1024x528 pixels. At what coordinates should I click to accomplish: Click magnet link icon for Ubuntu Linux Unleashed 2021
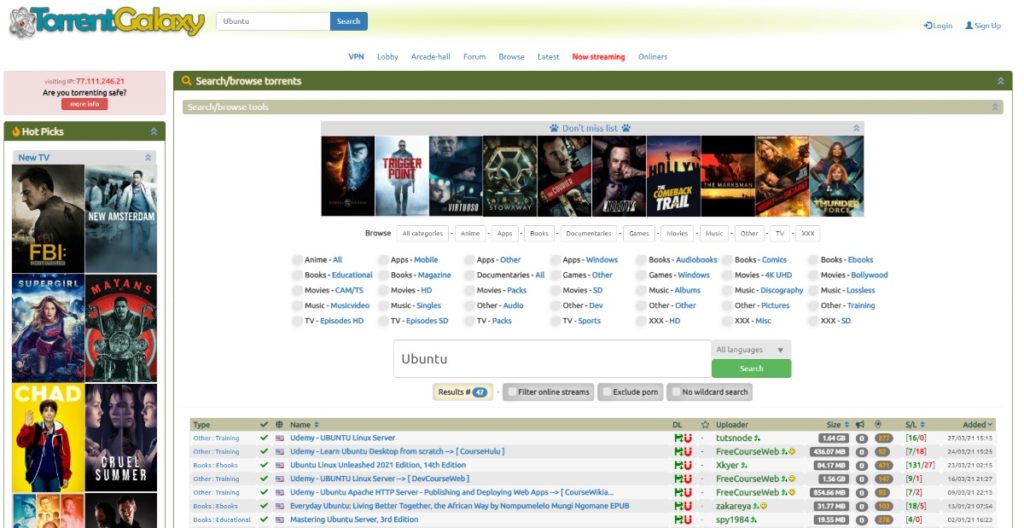click(x=688, y=465)
